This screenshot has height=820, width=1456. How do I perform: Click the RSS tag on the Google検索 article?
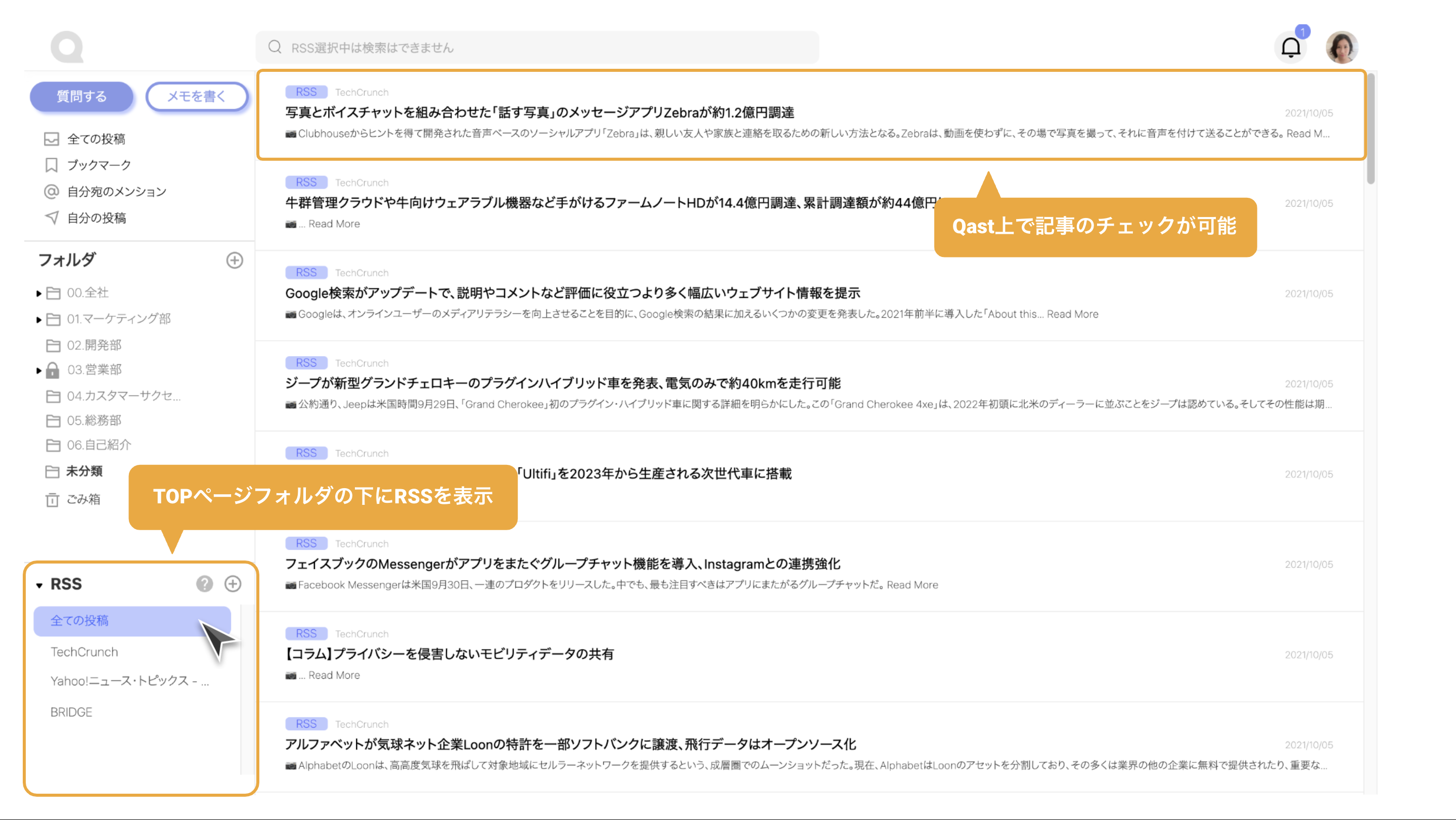pos(306,273)
